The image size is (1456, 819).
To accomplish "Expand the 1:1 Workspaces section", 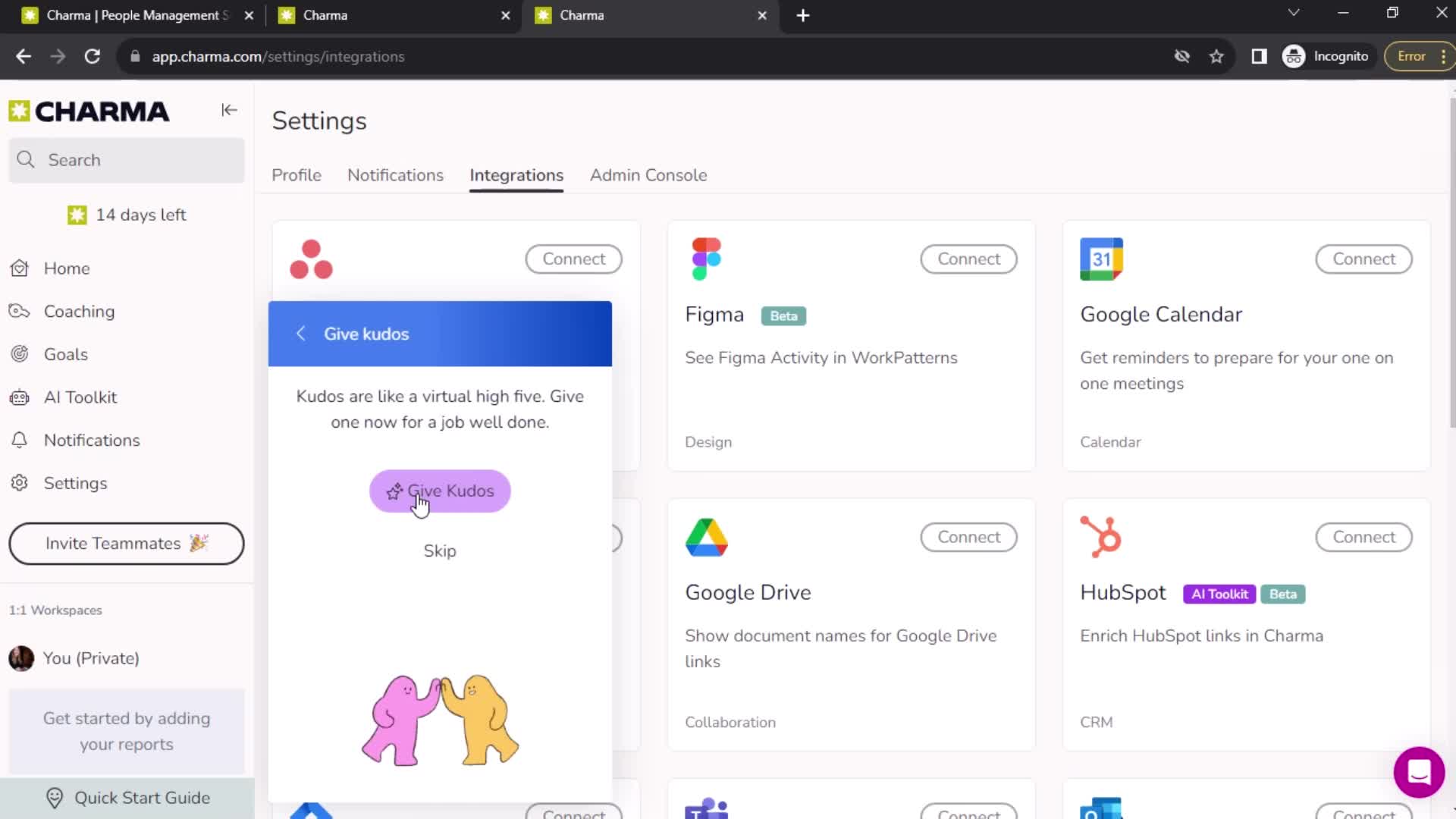I will pyautogui.click(x=56, y=609).
